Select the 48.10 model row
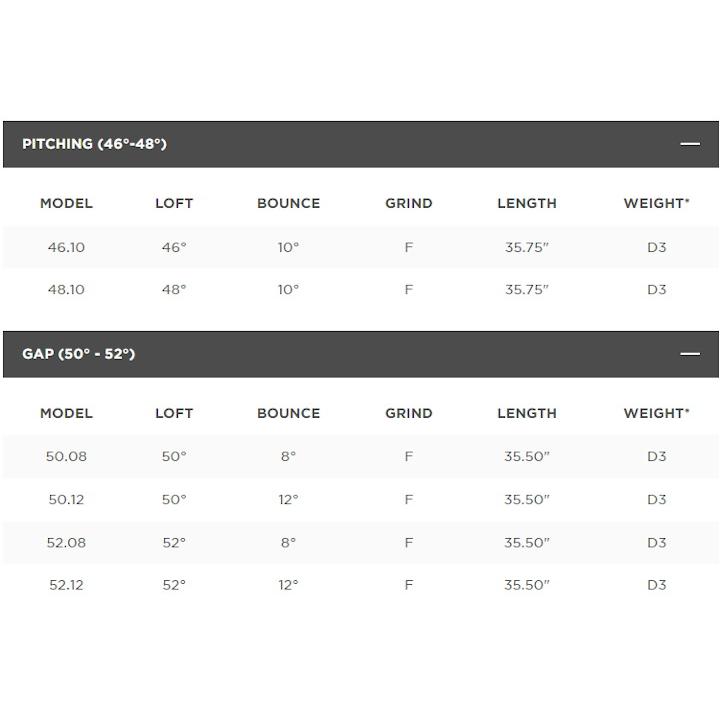720x720 pixels. pyautogui.click(x=360, y=289)
